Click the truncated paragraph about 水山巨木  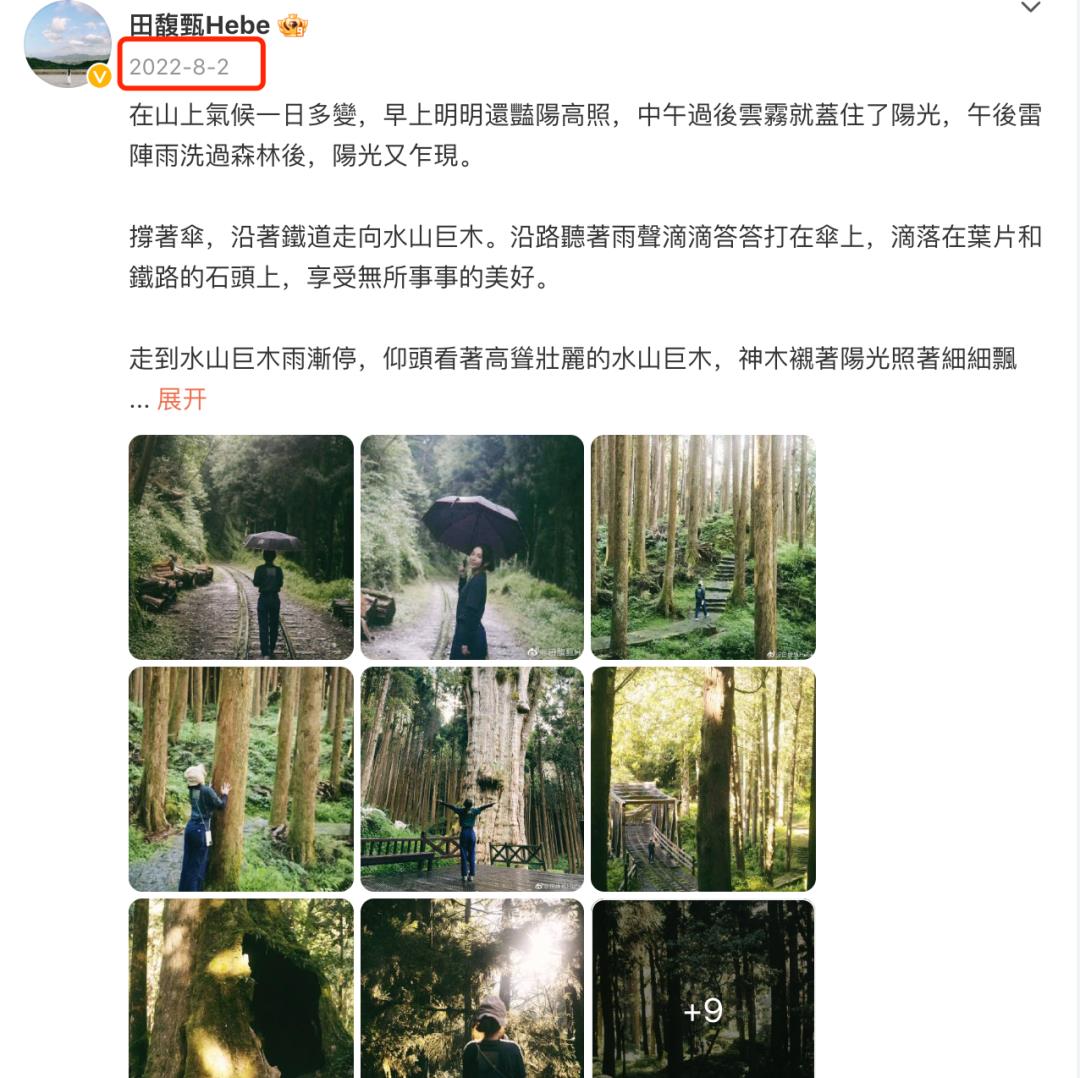pyautogui.click(x=573, y=358)
